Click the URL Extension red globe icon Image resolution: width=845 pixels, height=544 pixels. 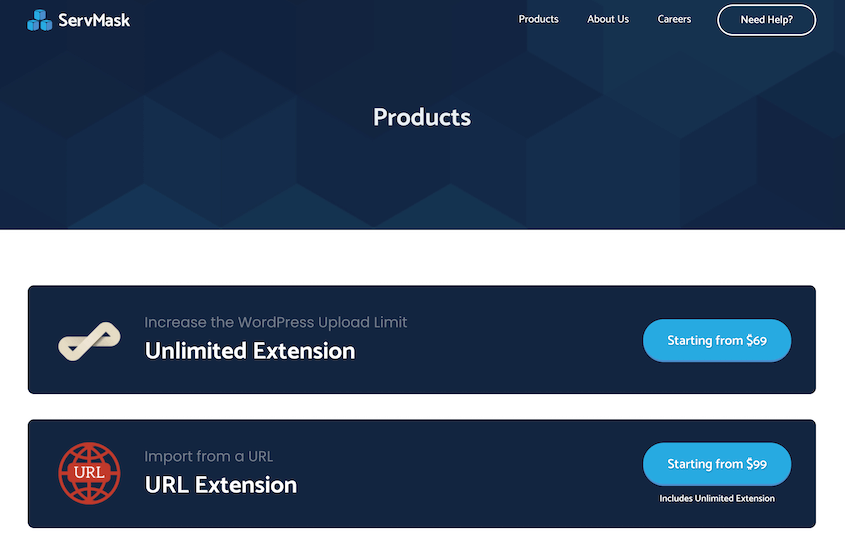[x=89, y=473]
